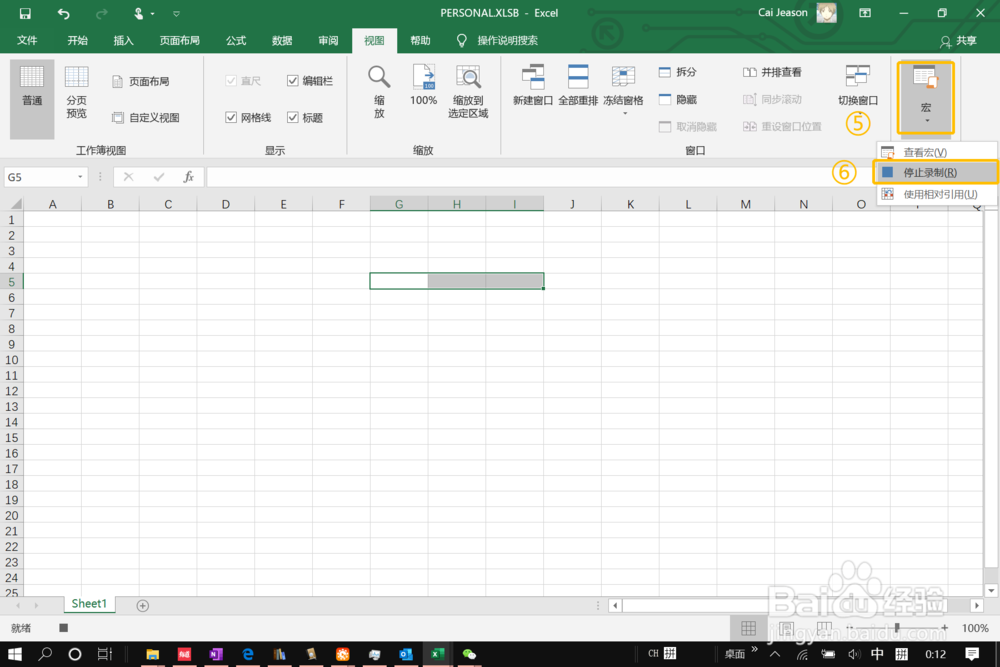Select Use Relative References (使用相对引用)
The width and height of the screenshot is (1000, 667).
(x=936, y=194)
